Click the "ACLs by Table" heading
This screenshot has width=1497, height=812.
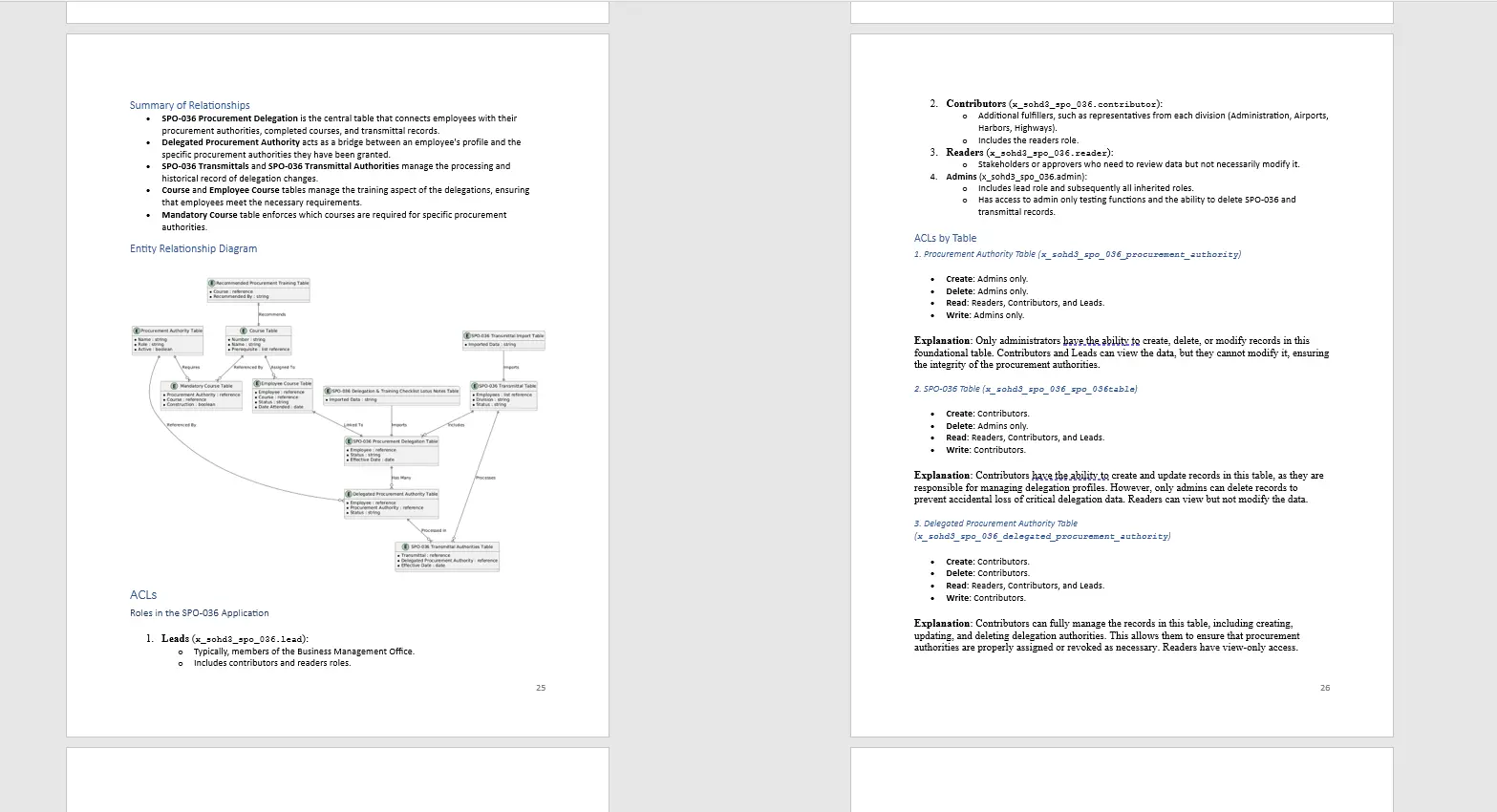click(x=945, y=238)
